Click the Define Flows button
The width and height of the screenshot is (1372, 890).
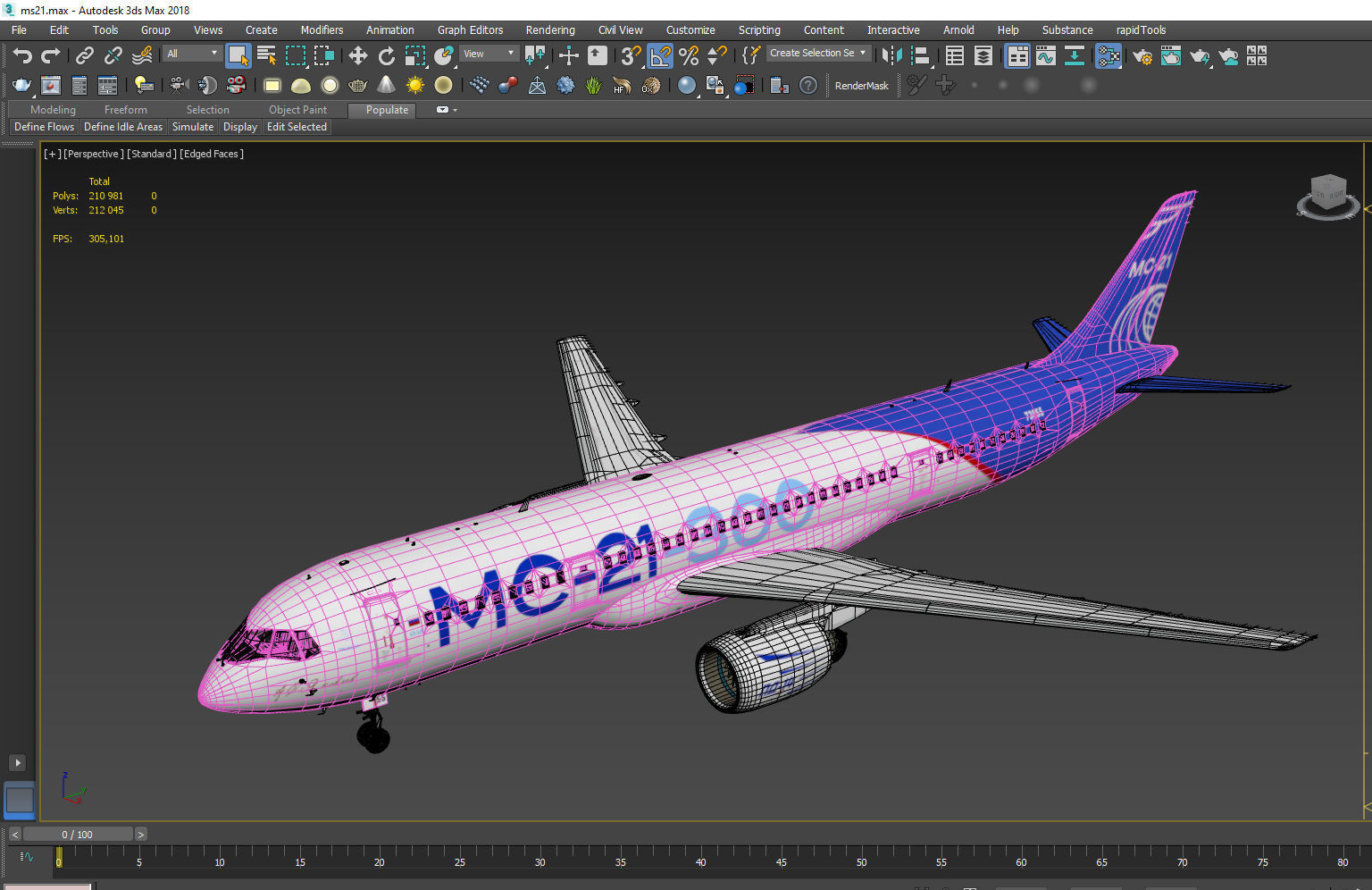[44, 127]
